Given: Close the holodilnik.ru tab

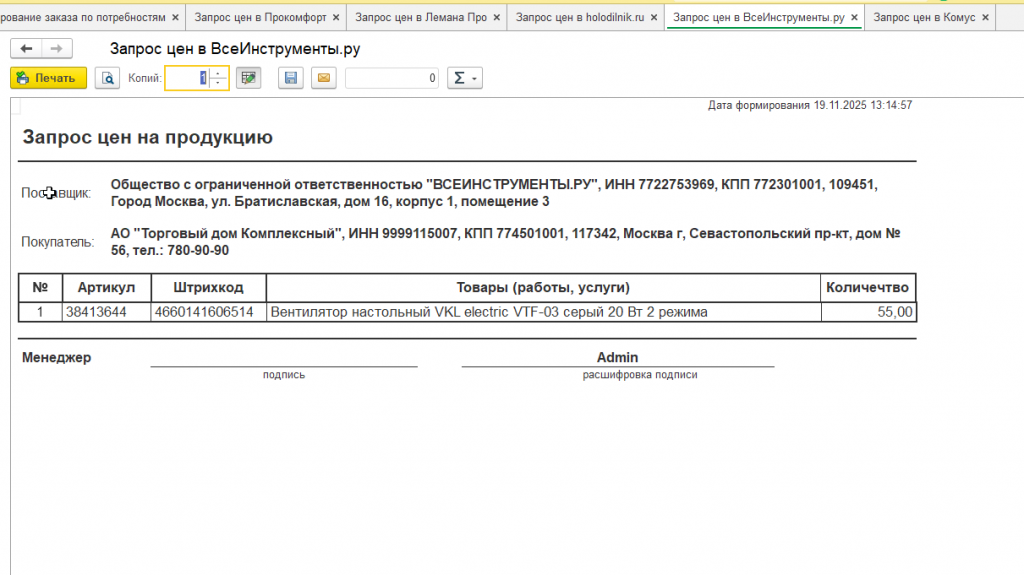Looking at the screenshot, I should [x=654, y=18].
